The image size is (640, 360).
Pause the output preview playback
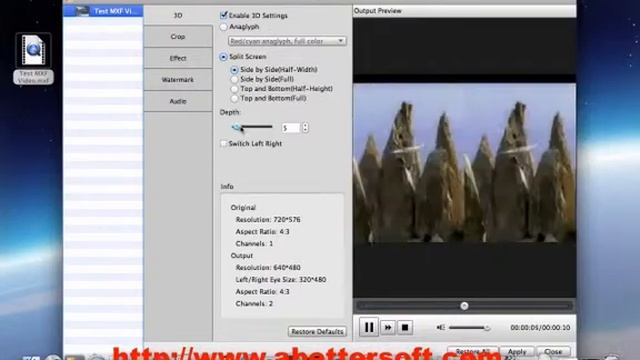(369, 327)
